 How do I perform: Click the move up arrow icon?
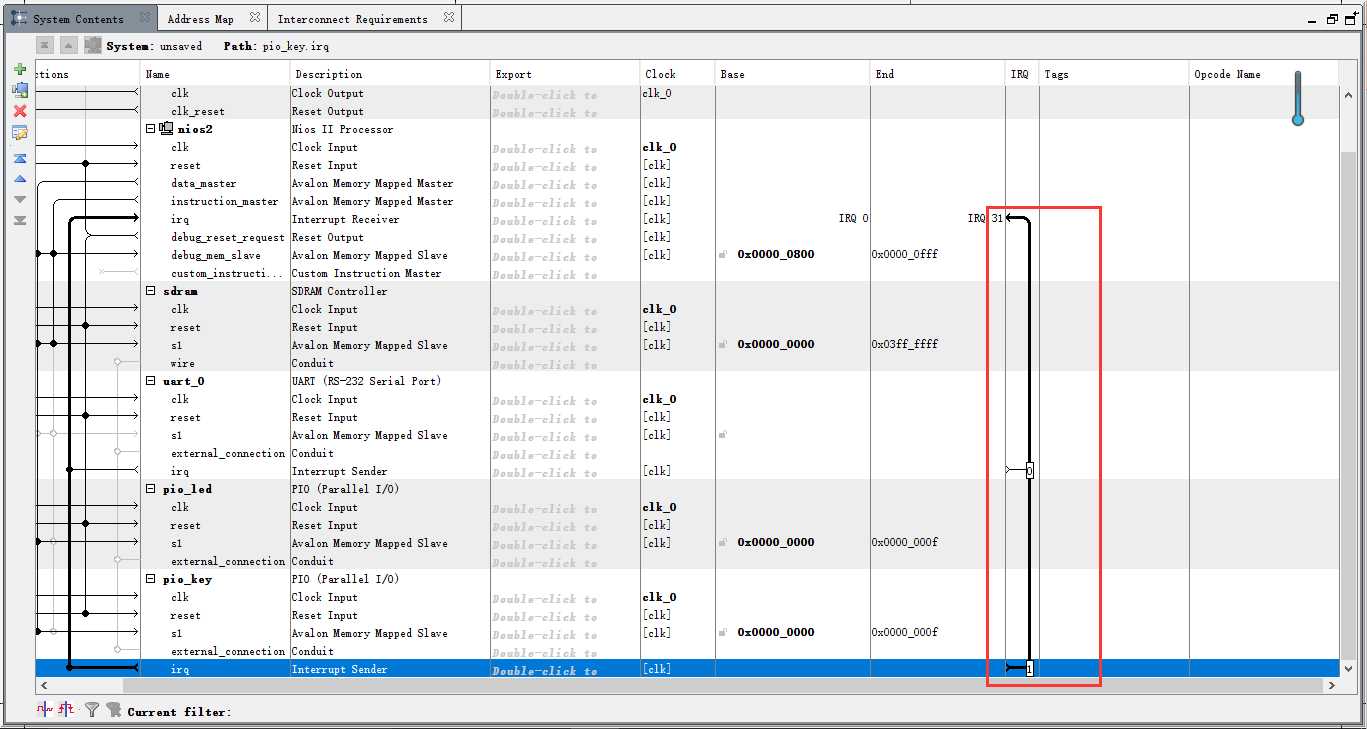tap(20, 179)
